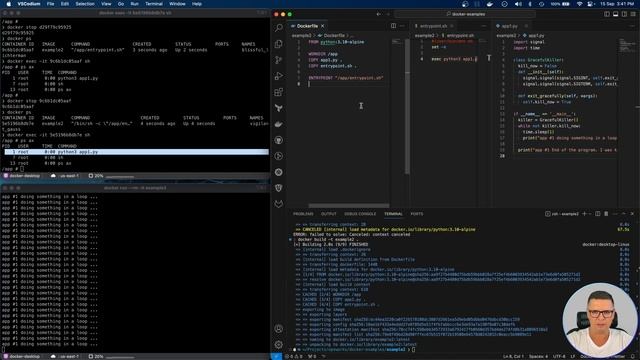Switch to the DEBUG CONSOLE panel tab
The image size is (640, 360).
click(360, 213)
